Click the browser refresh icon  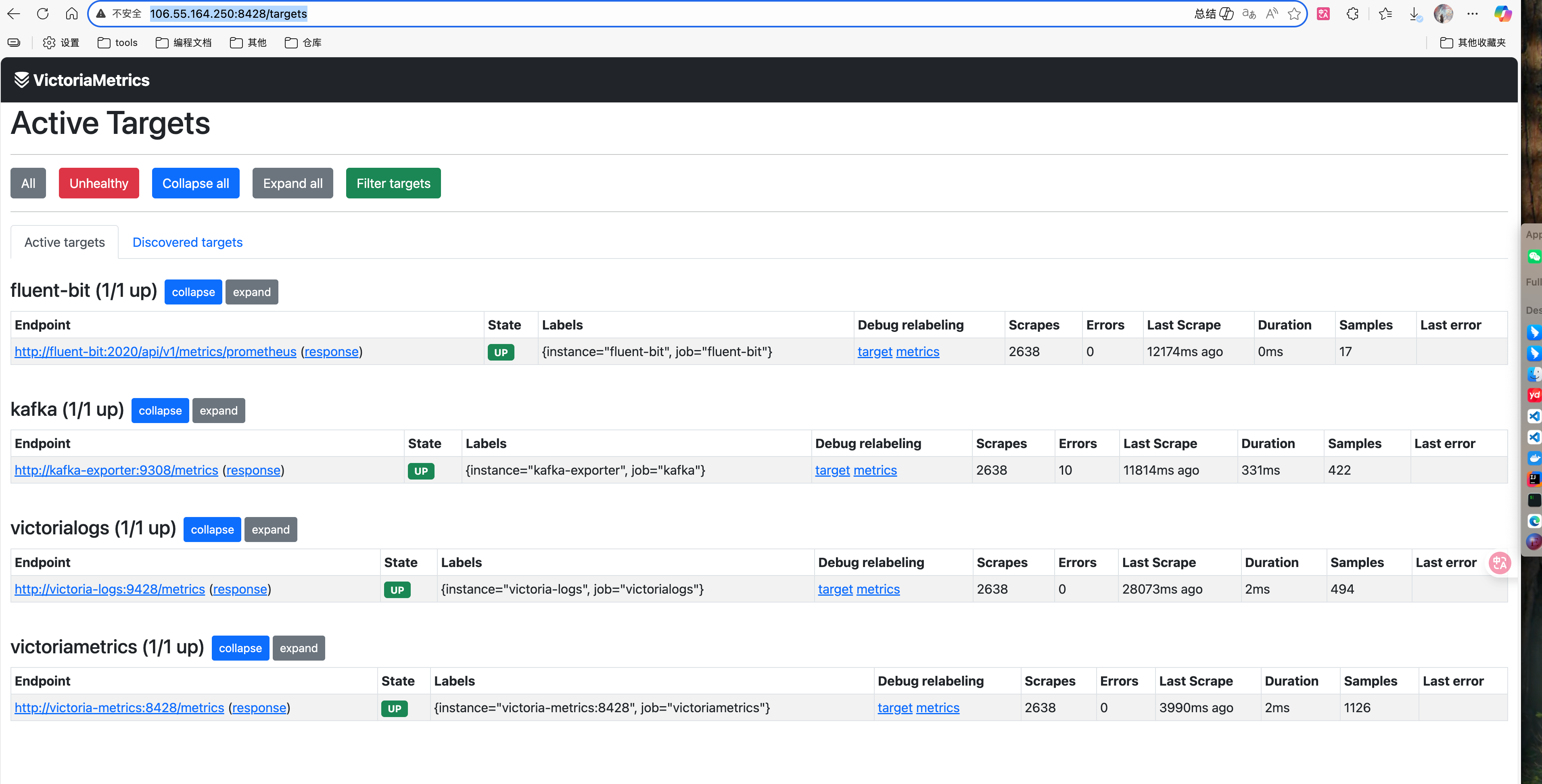click(42, 14)
